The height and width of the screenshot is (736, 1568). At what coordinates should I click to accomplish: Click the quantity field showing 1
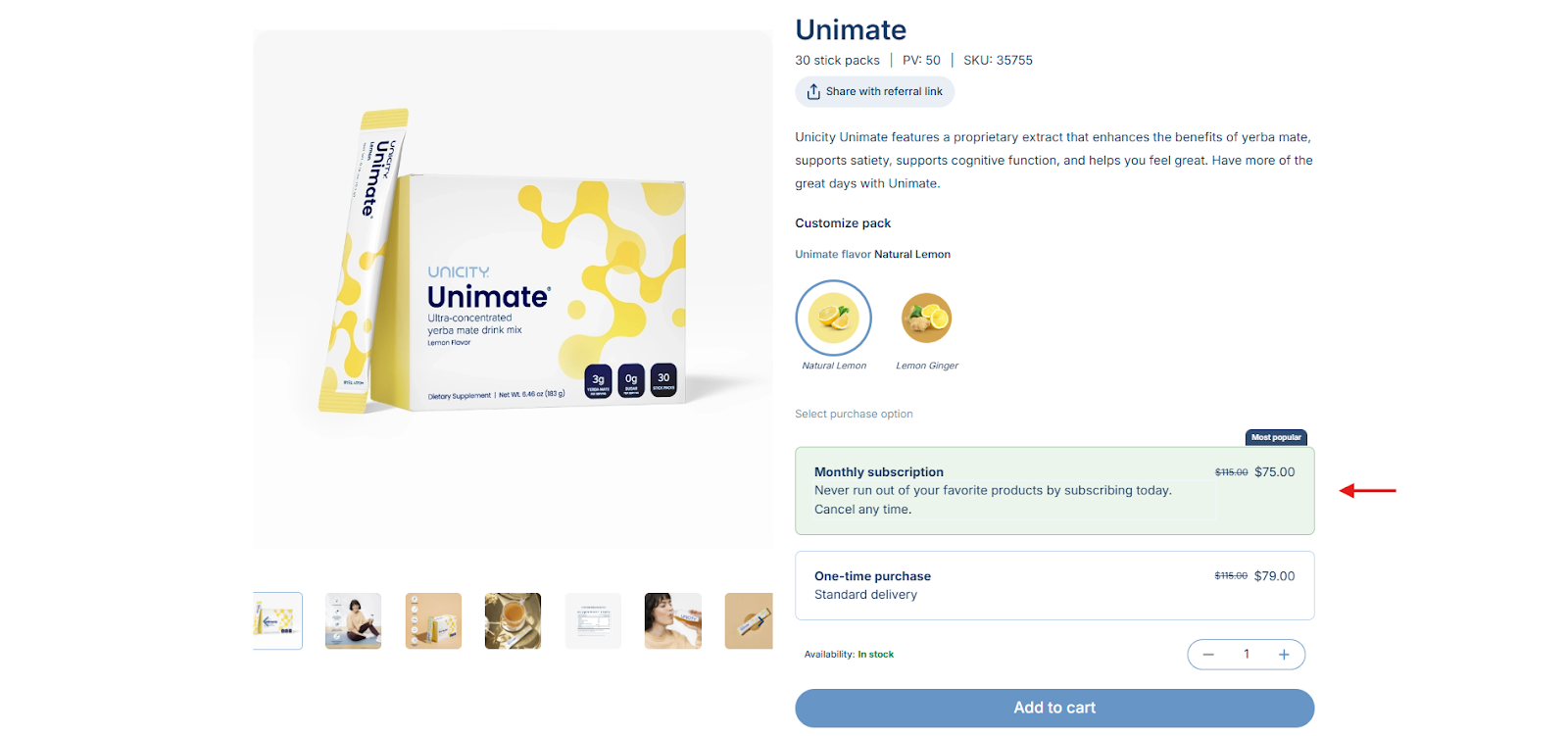point(1247,655)
